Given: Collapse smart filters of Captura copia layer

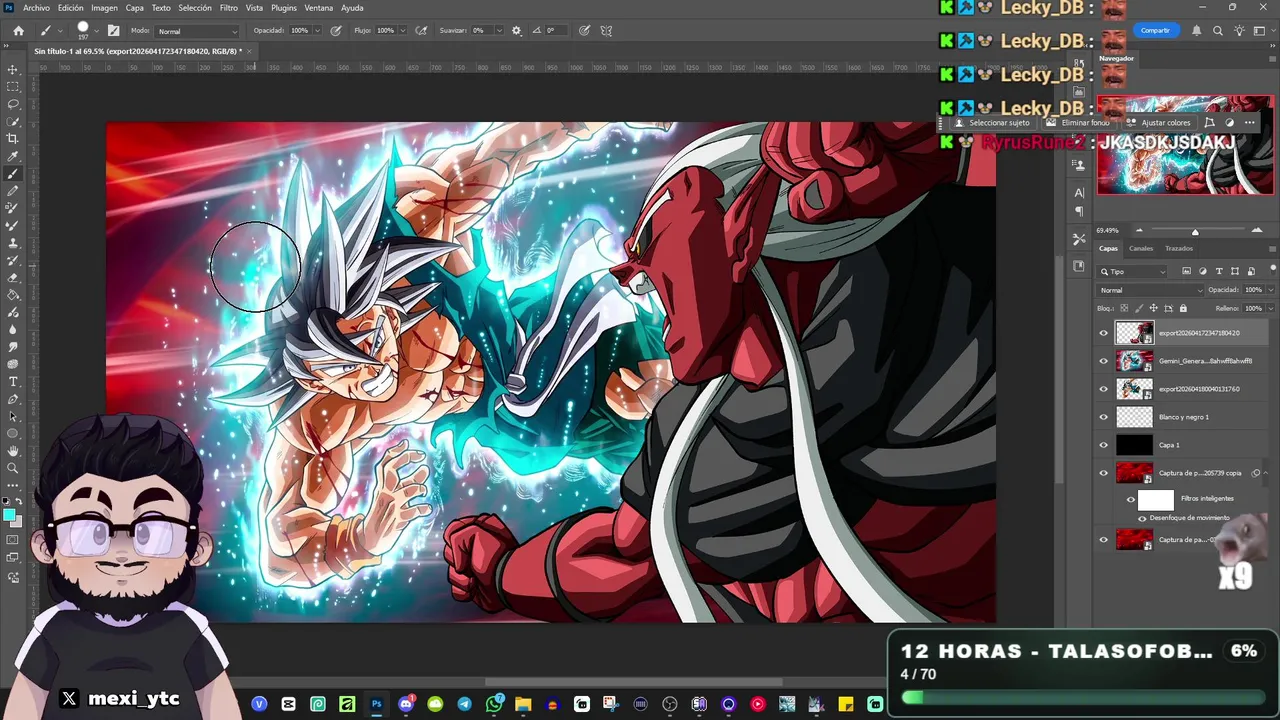Looking at the screenshot, I should click(x=1267, y=473).
